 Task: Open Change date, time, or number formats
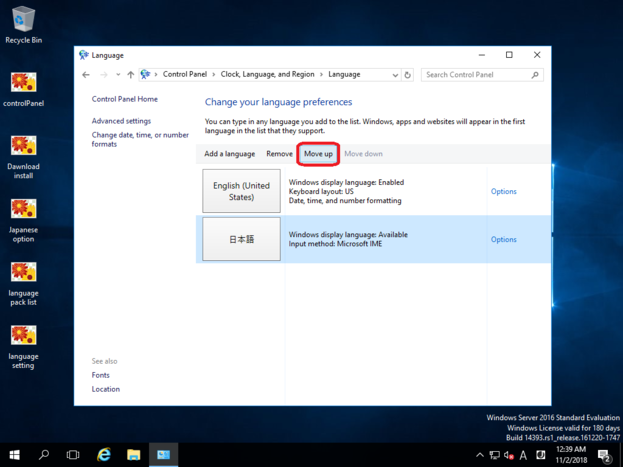pyautogui.click(x=140, y=140)
